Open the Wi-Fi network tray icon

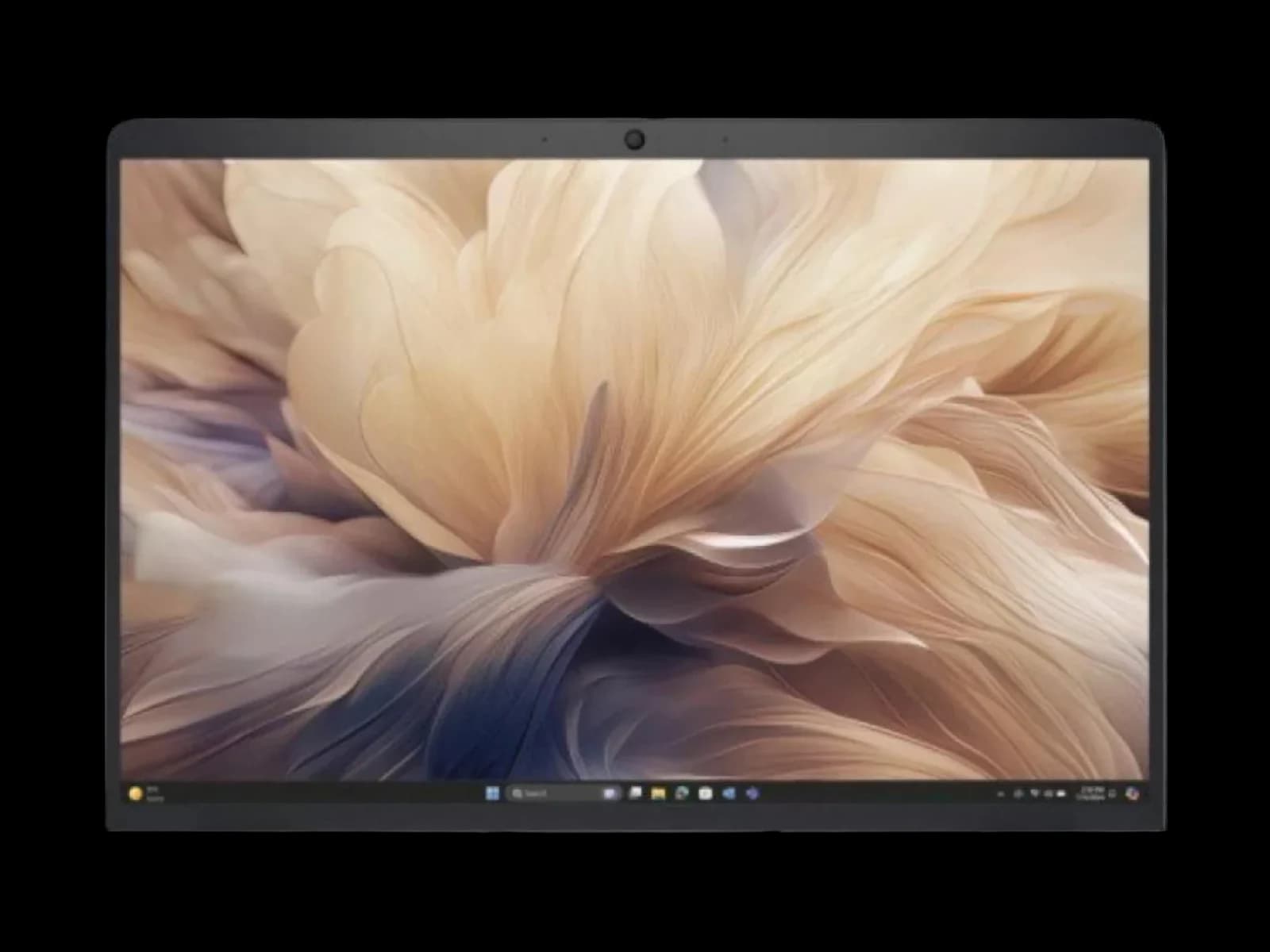click(1034, 793)
